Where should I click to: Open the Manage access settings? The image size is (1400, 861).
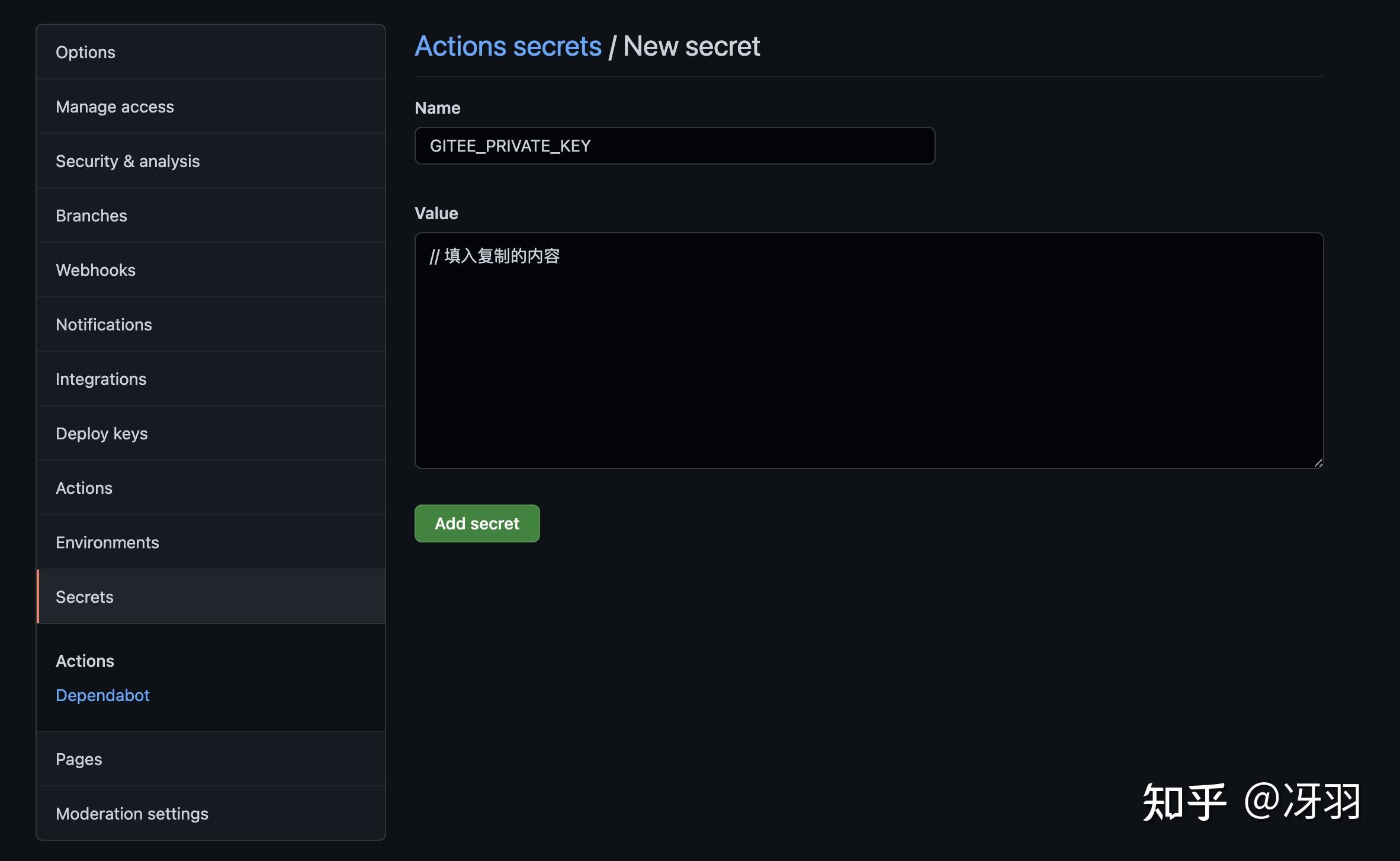point(115,107)
